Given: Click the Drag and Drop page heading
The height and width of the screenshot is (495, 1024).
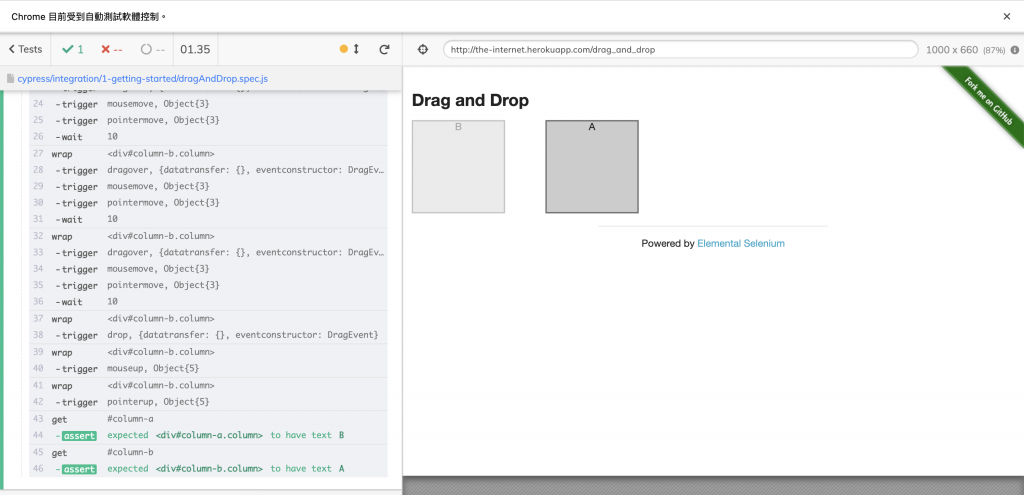Looking at the screenshot, I should click(x=470, y=101).
